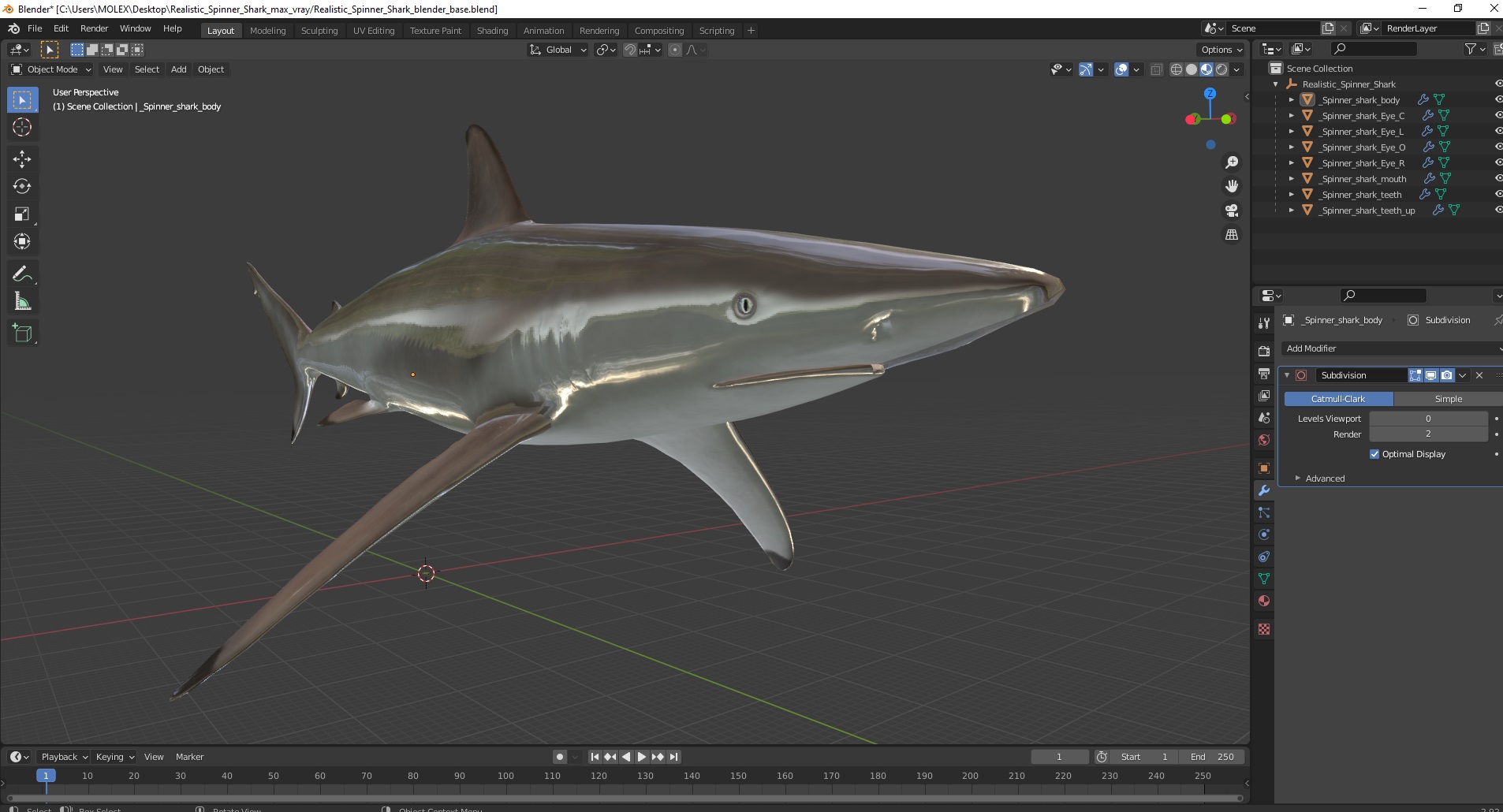Open the Options dropdown

coord(1221,50)
